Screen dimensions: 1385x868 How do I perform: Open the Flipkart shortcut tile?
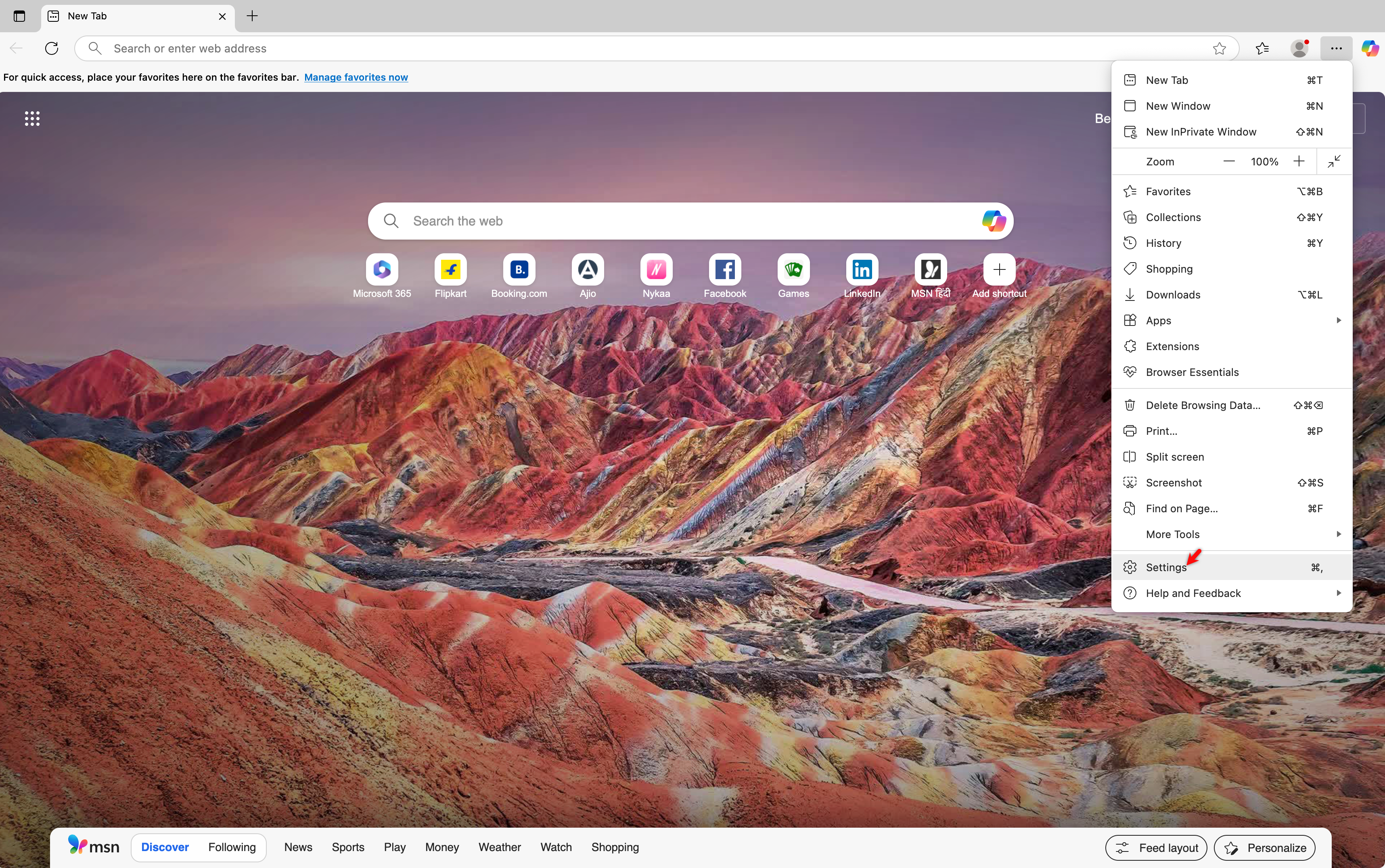coord(450,270)
